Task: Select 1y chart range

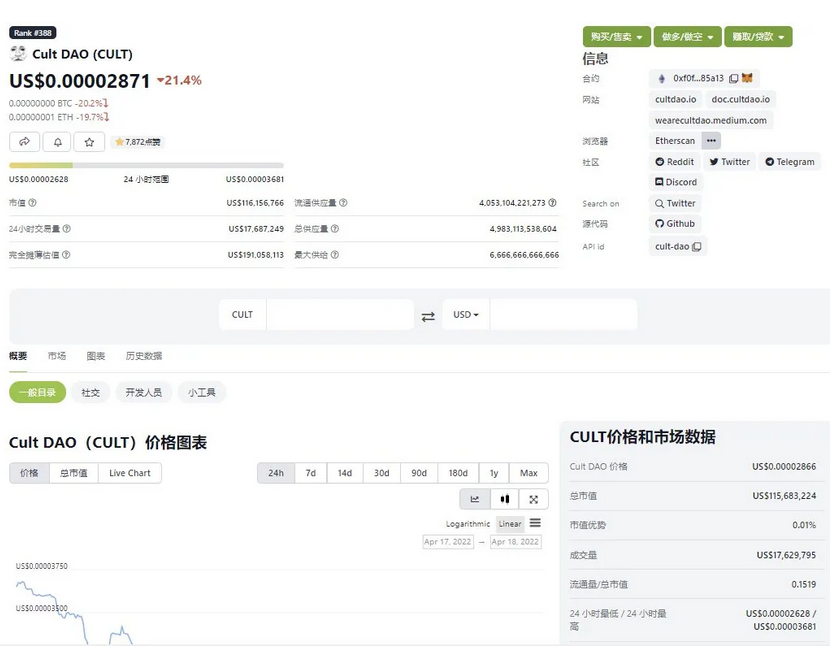Action: (494, 473)
